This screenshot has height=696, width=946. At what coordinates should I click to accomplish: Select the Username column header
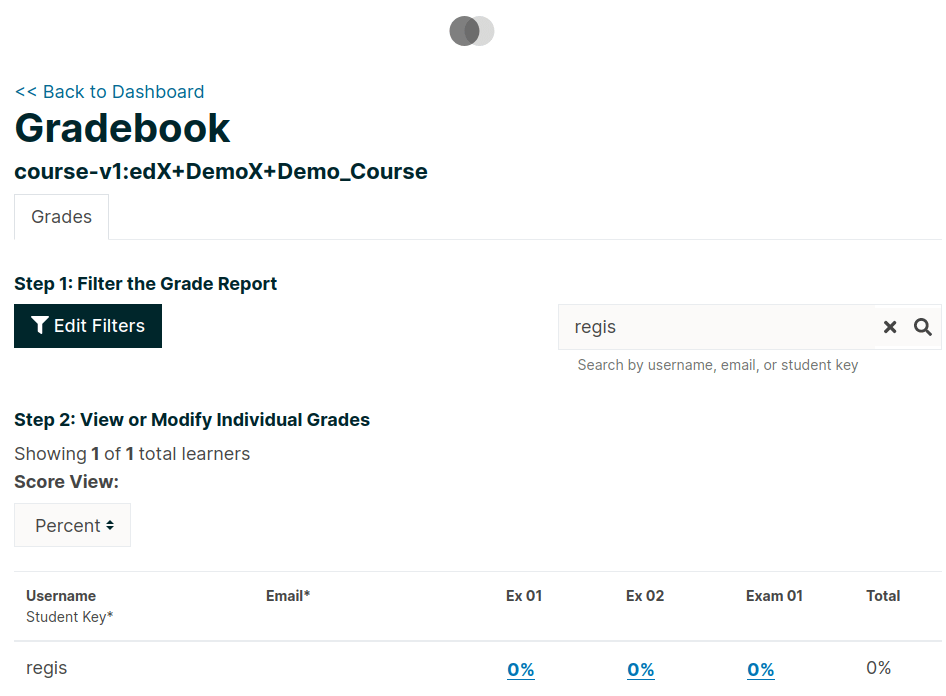61,595
